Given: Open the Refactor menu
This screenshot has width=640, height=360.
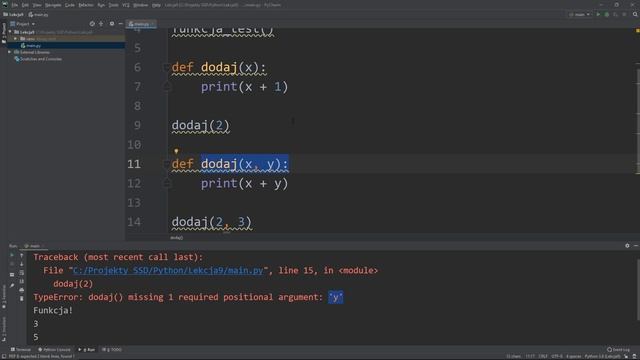Looking at the screenshot, I should 86,5.
